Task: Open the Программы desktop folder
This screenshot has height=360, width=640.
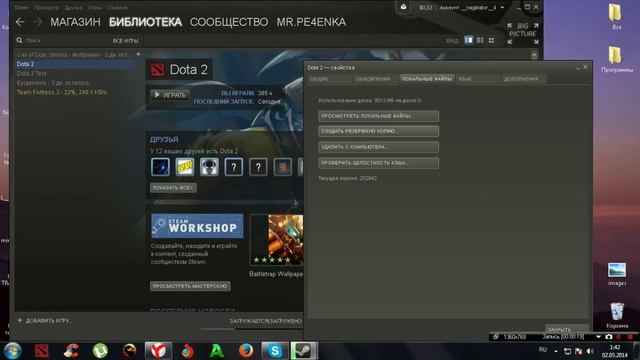Action: (617, 60)
